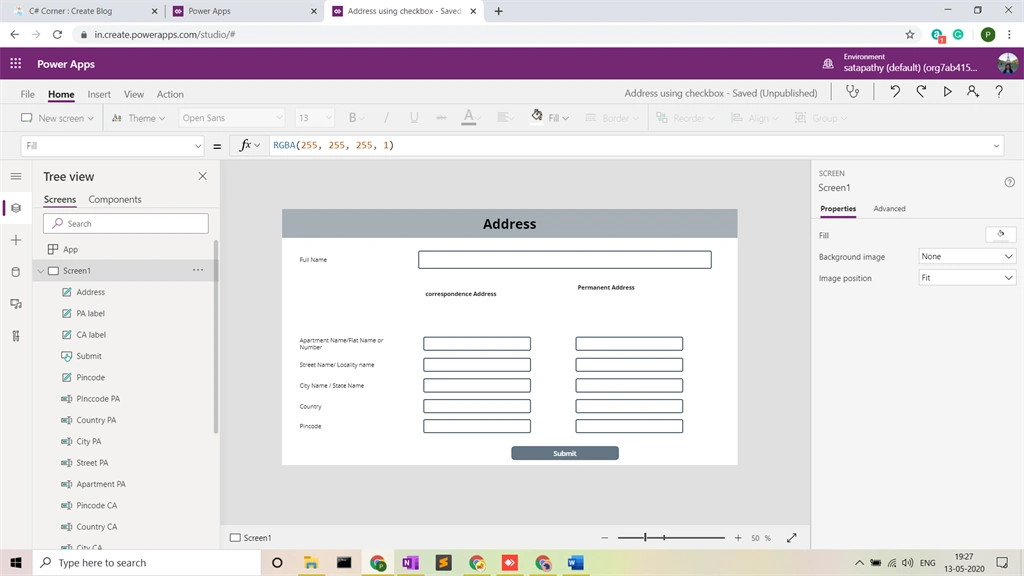Open the App checker stethoscope icon

click(x=852, y=92)
